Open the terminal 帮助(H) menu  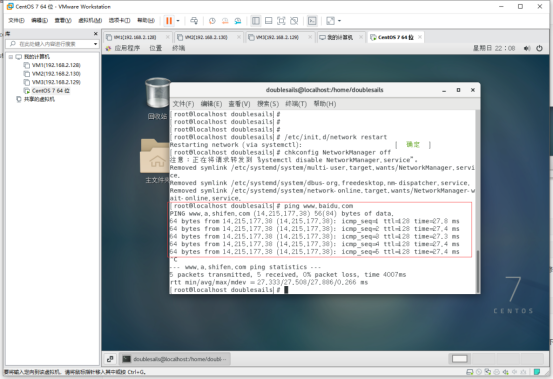pyautogui.click(x=325, y=104)
